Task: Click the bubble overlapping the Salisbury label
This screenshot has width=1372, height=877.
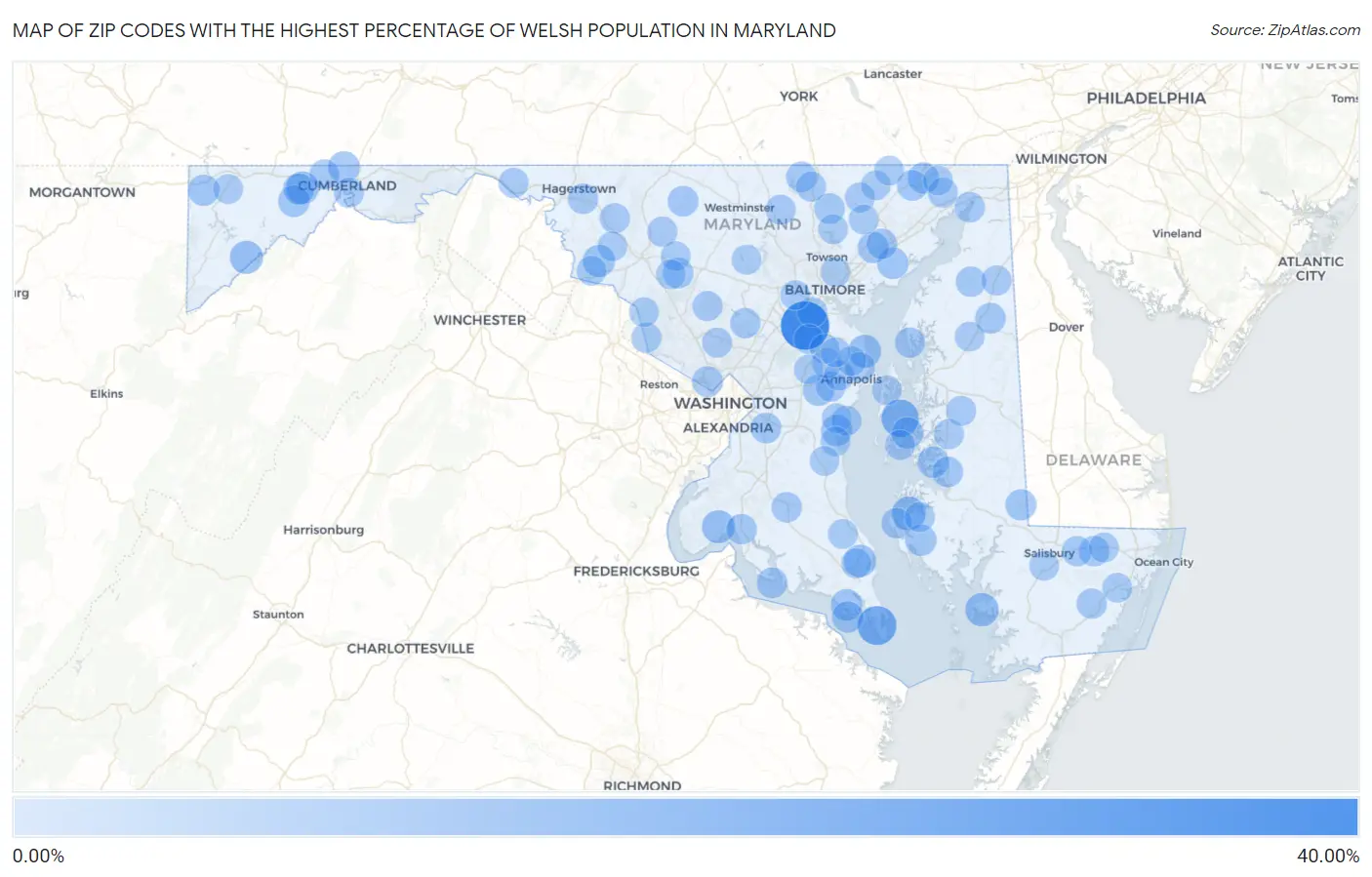Action: (1044, 565)
